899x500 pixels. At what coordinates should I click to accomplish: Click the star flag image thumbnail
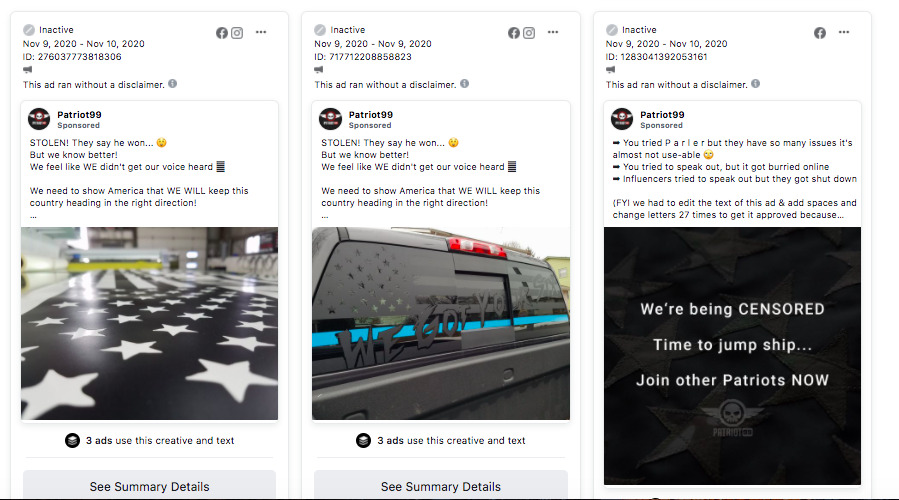tap(150, 323)
